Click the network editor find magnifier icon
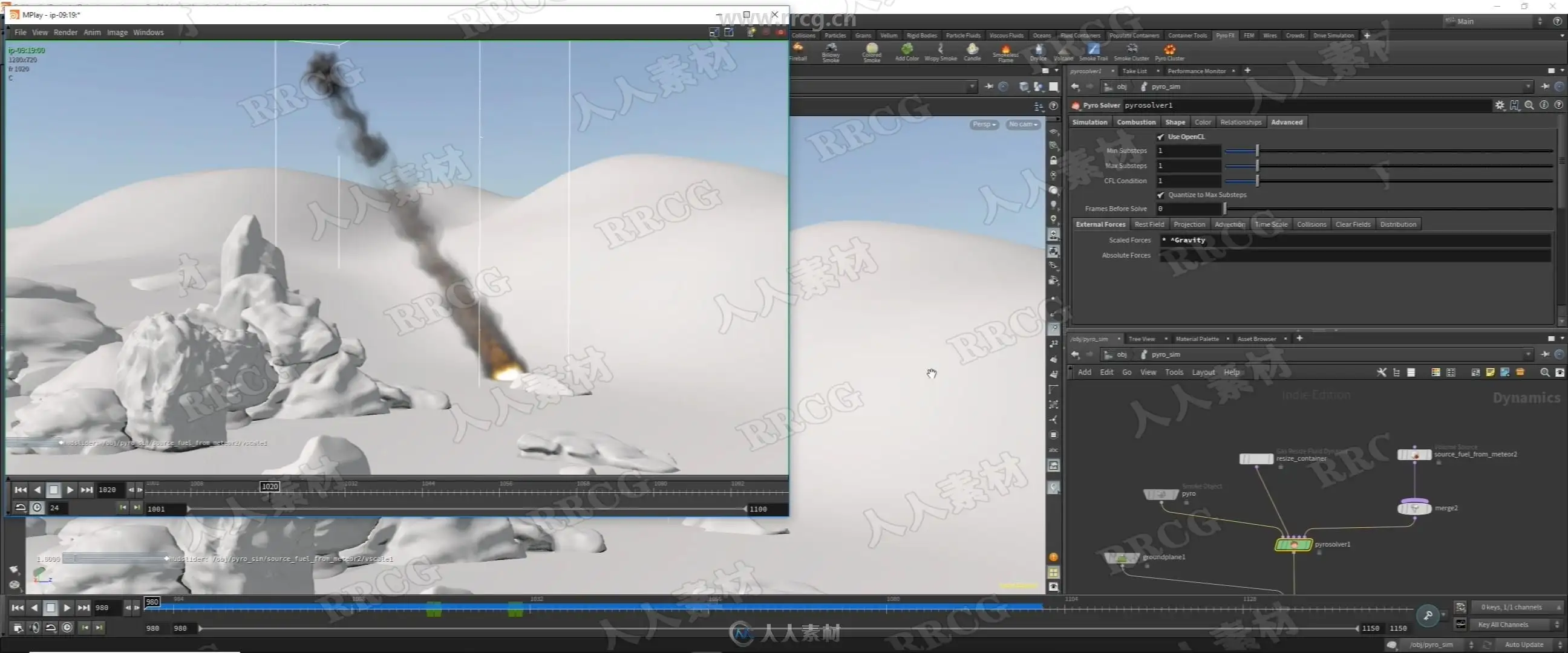1568x653 pixels. tap(1544, 372)
